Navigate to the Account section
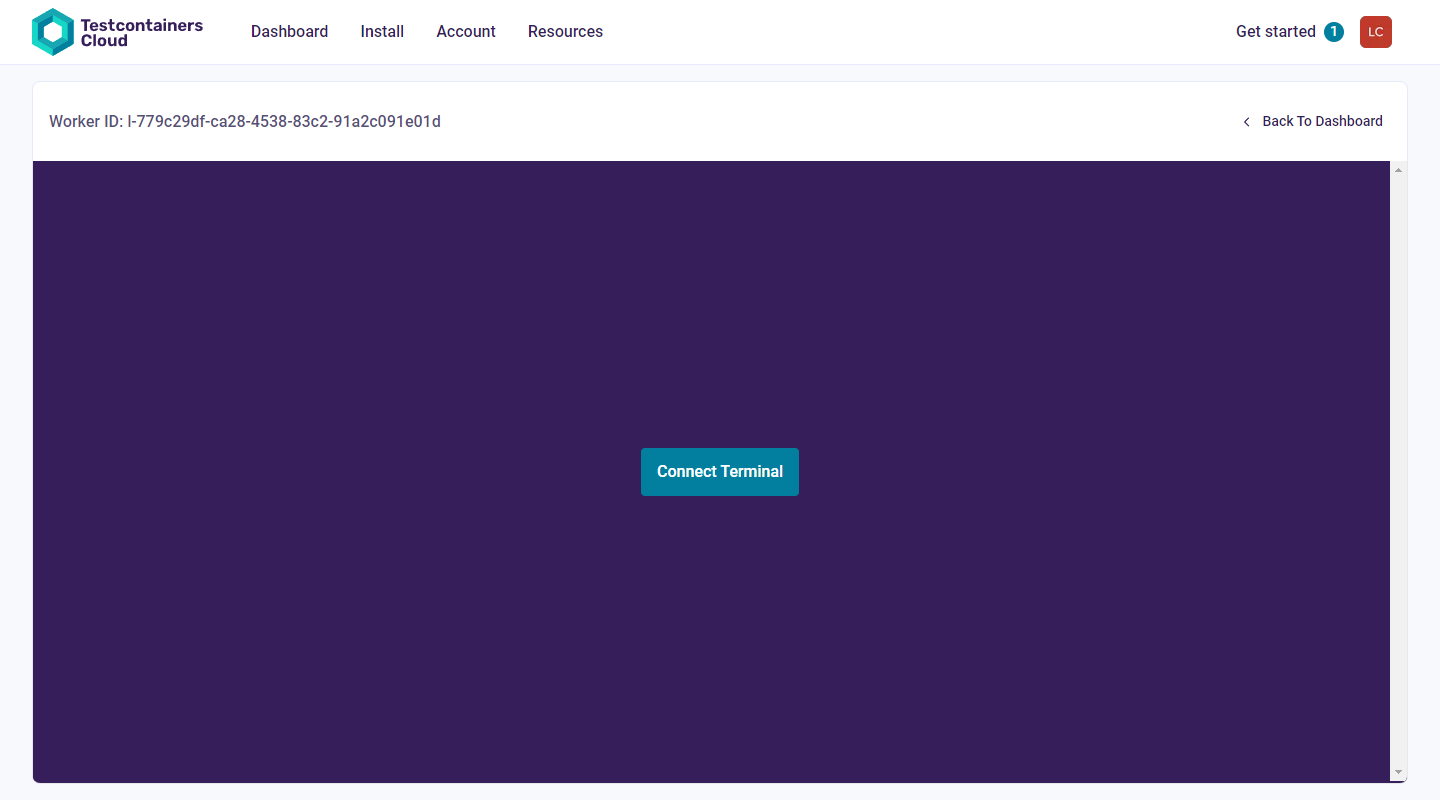The height and width of the screenshot is (800, 1440). (x=466, y=31)
